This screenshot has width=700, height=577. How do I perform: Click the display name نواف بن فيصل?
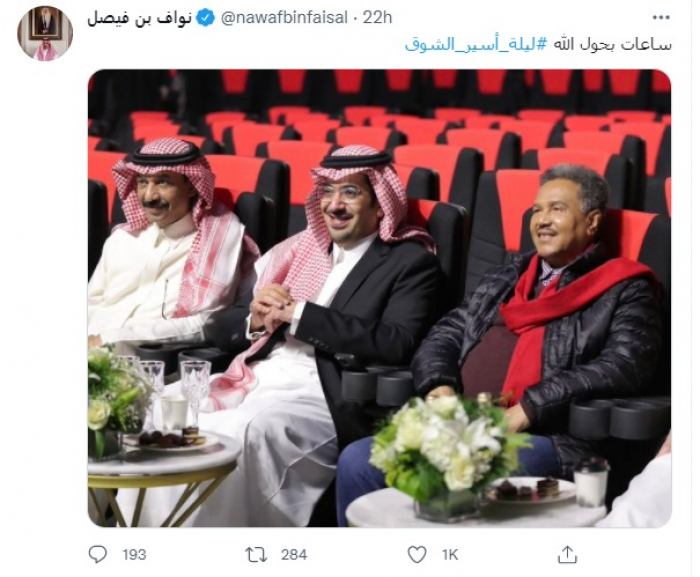[140, 18]
